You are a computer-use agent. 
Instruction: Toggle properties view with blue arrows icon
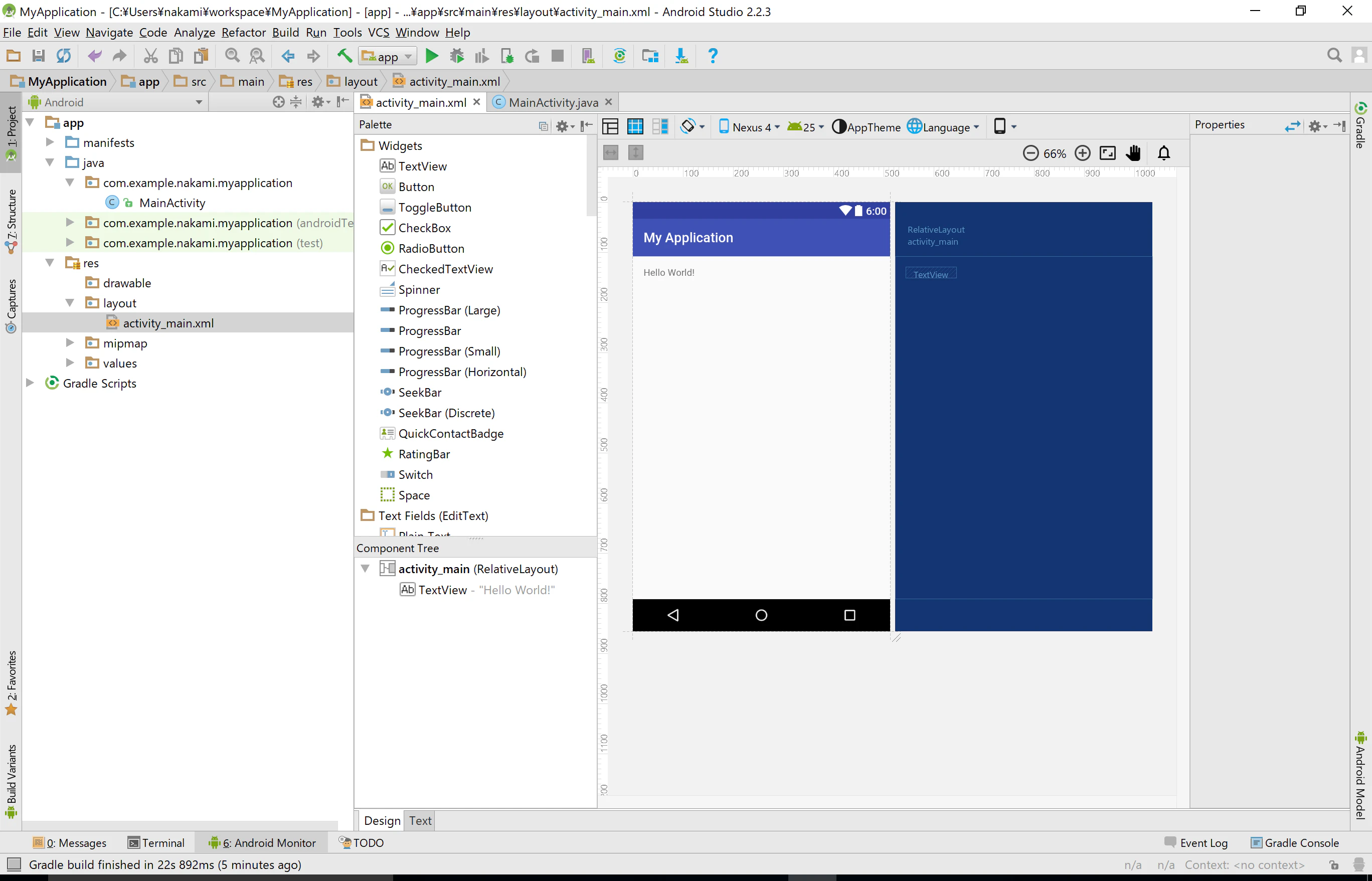(x=1292, y=126)
